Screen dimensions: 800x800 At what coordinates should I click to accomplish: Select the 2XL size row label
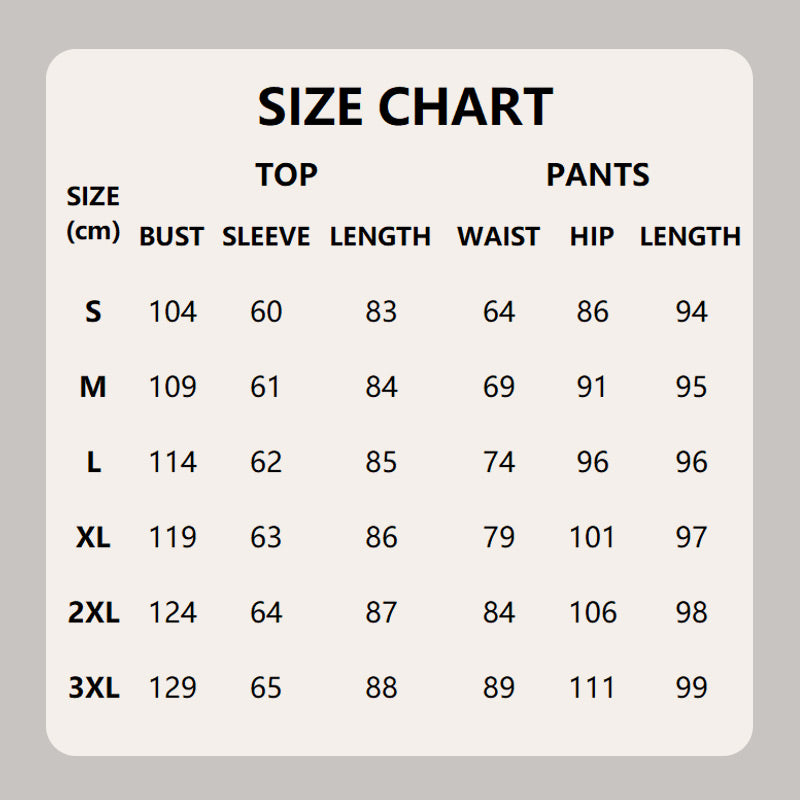pyautogui.click(x=93, y=612)
